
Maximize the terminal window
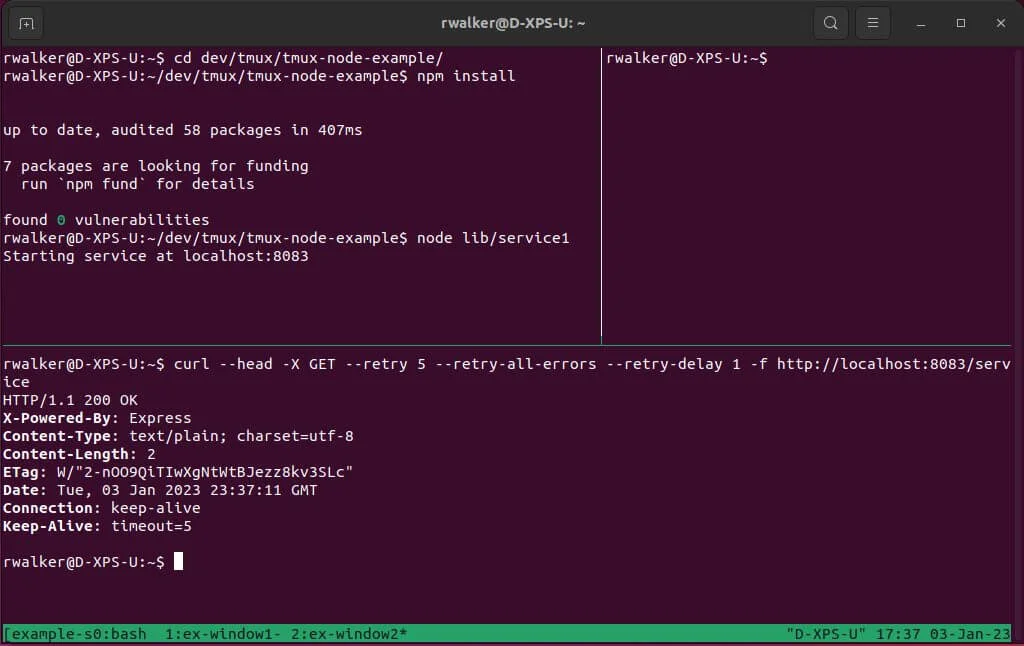coord(961,23)
